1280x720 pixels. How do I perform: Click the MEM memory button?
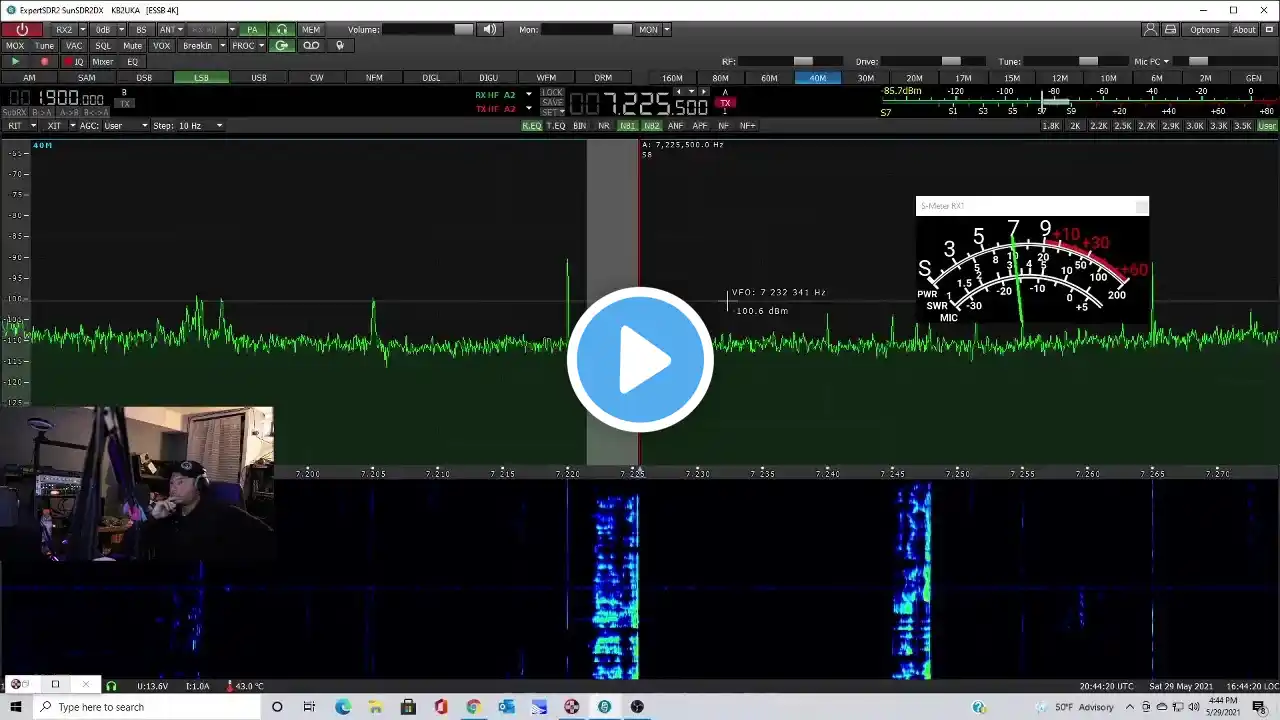311,30
